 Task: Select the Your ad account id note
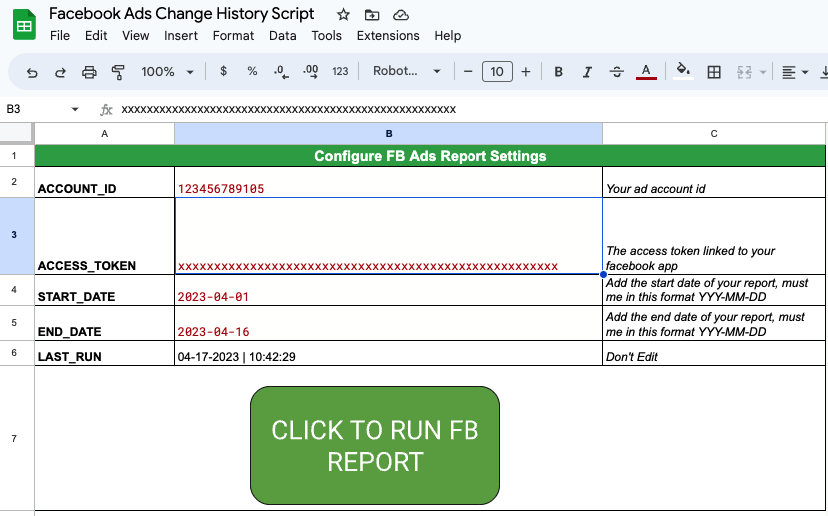(x=714, y=182)
